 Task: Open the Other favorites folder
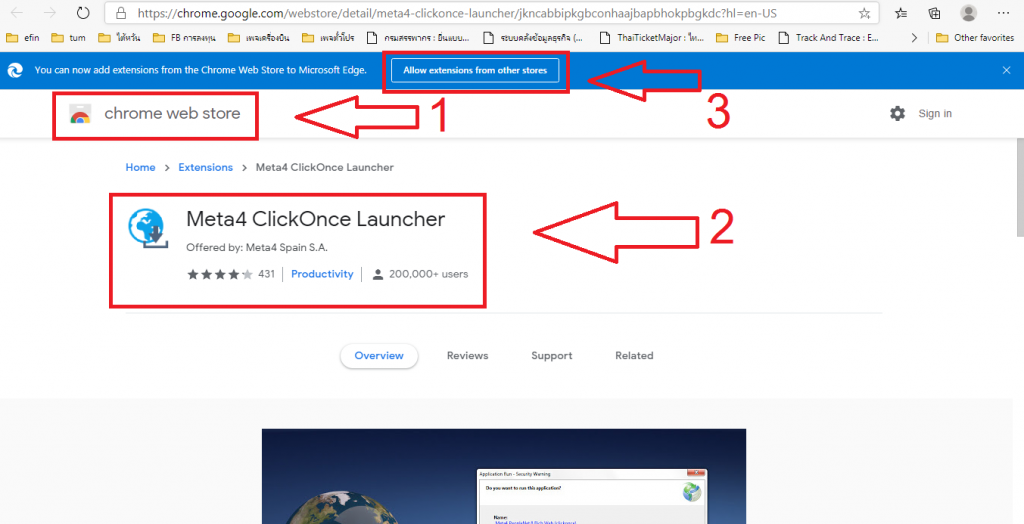(974, 38)
